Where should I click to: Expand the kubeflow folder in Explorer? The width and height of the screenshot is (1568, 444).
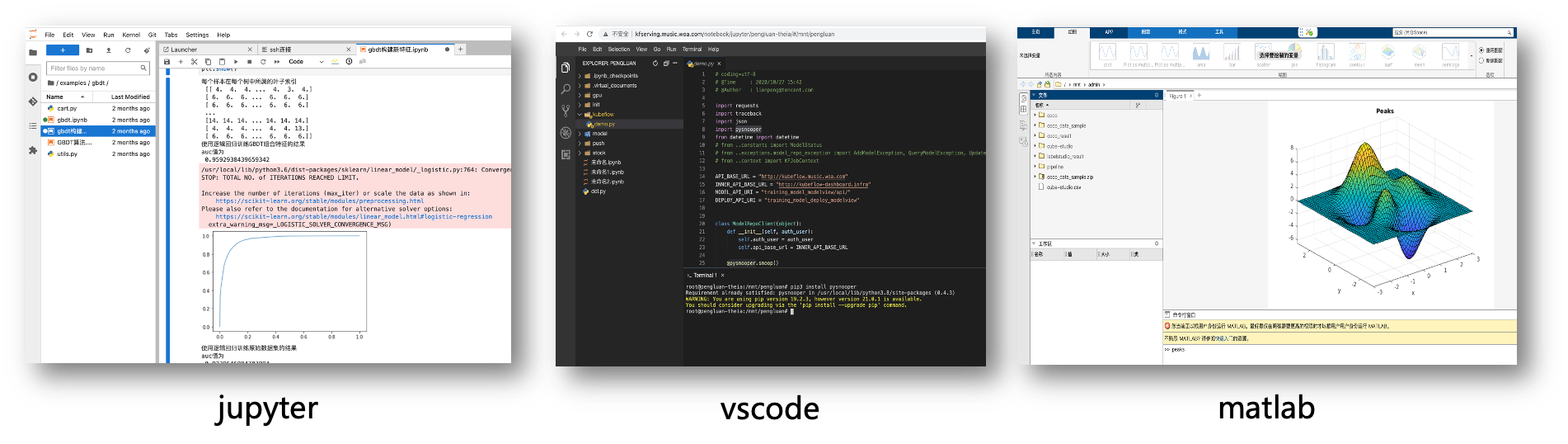(x=580, y=115)
